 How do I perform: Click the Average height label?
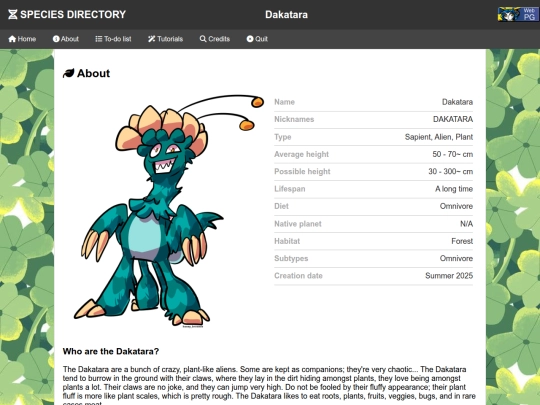click(301, 154)
